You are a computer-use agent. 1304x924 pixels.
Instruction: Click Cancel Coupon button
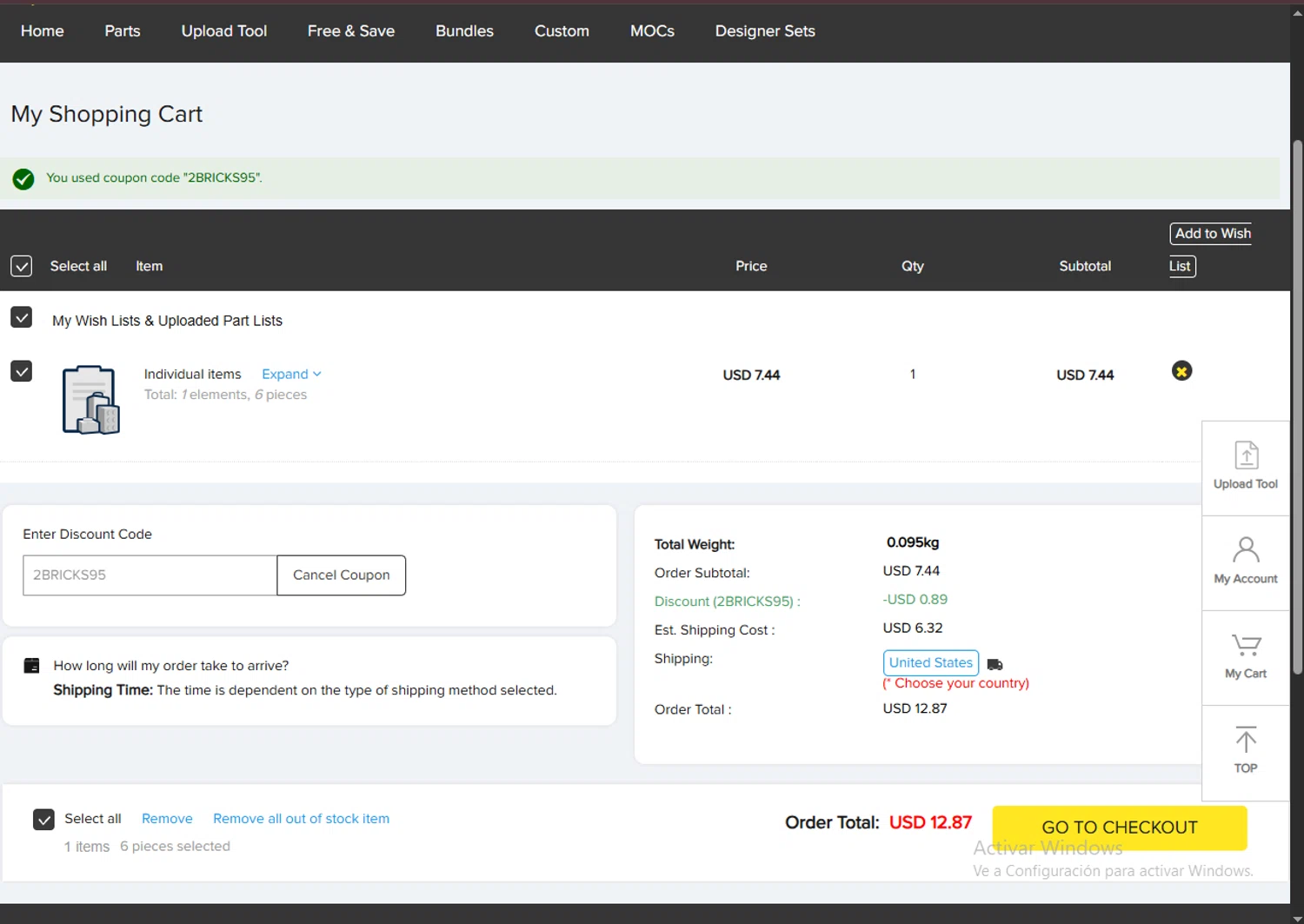(342, 575)
